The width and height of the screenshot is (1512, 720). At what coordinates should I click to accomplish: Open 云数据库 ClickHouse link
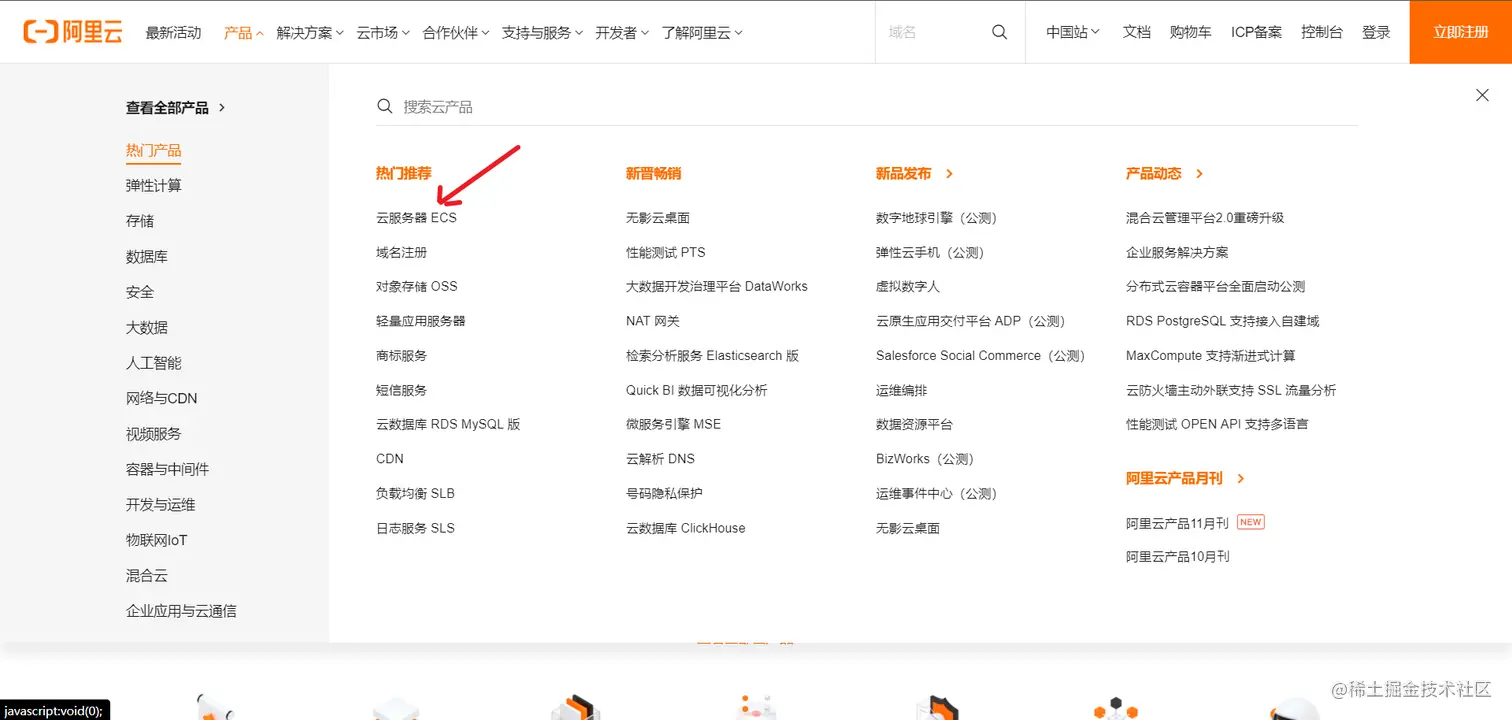(686, 528)
